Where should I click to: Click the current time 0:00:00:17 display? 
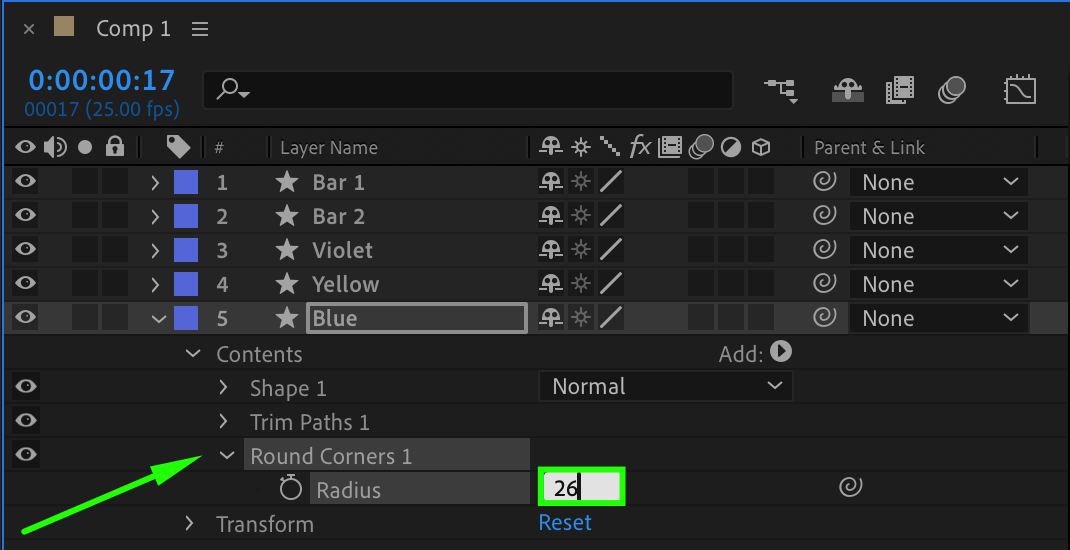point(101,80)
